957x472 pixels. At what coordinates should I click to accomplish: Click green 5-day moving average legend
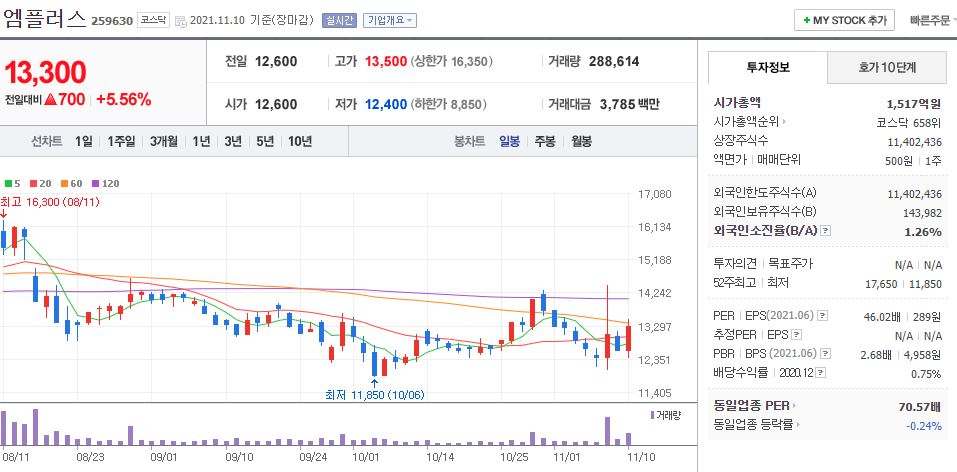pyautogui.click(x=12, y=183)
